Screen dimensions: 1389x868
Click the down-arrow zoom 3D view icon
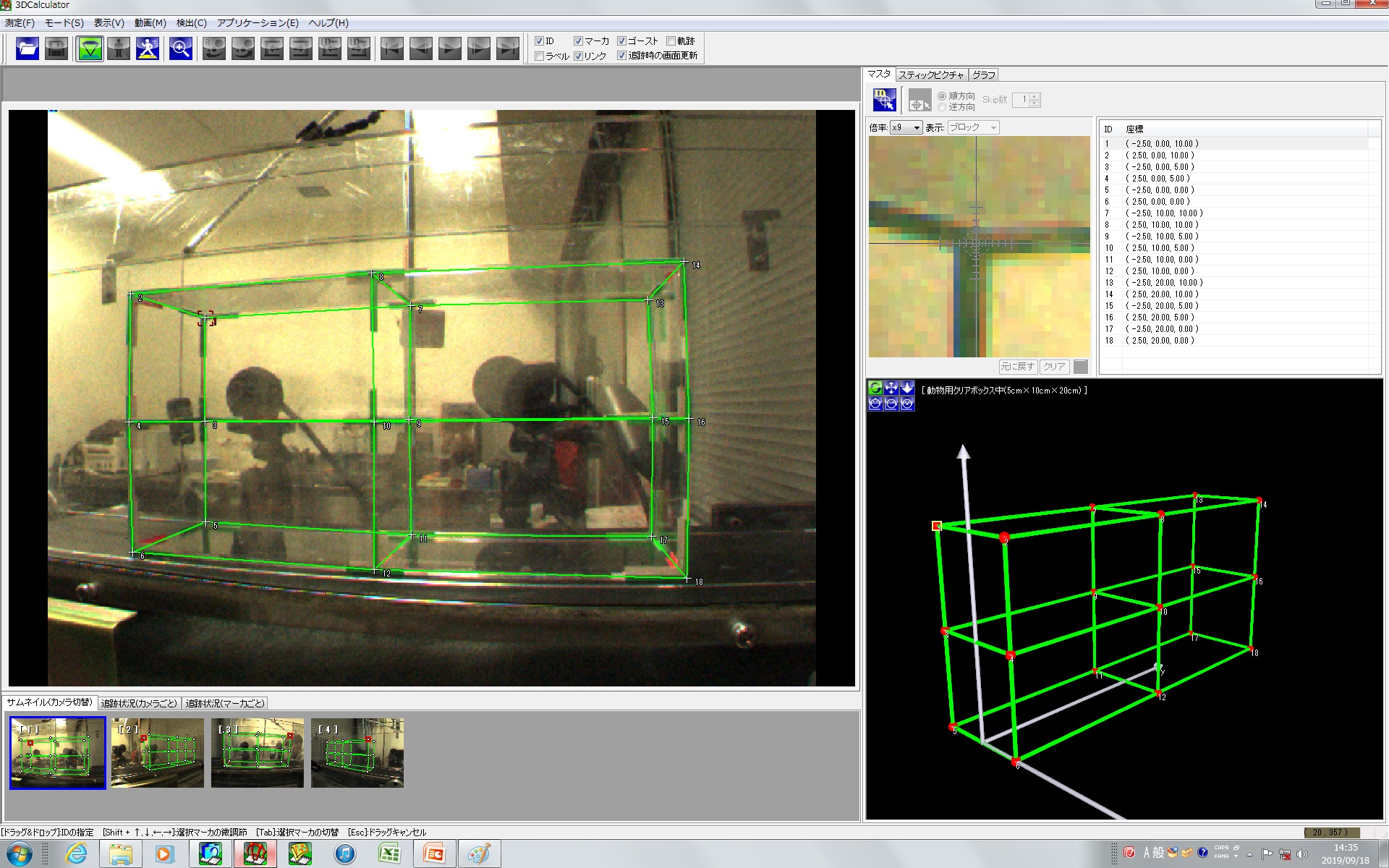[x=907, y=388]
